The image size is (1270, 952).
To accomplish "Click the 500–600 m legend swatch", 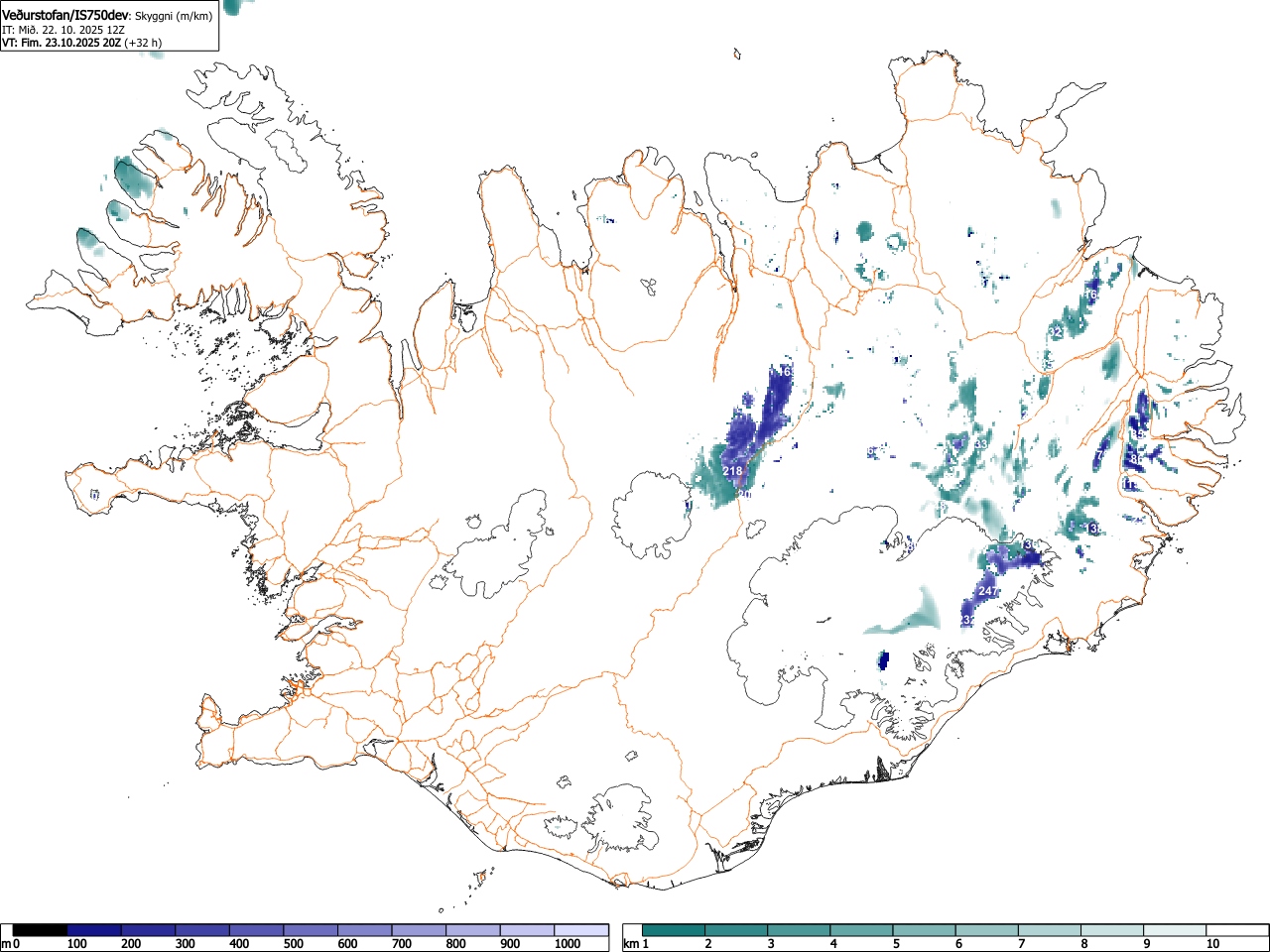I will tap(311, 930).
